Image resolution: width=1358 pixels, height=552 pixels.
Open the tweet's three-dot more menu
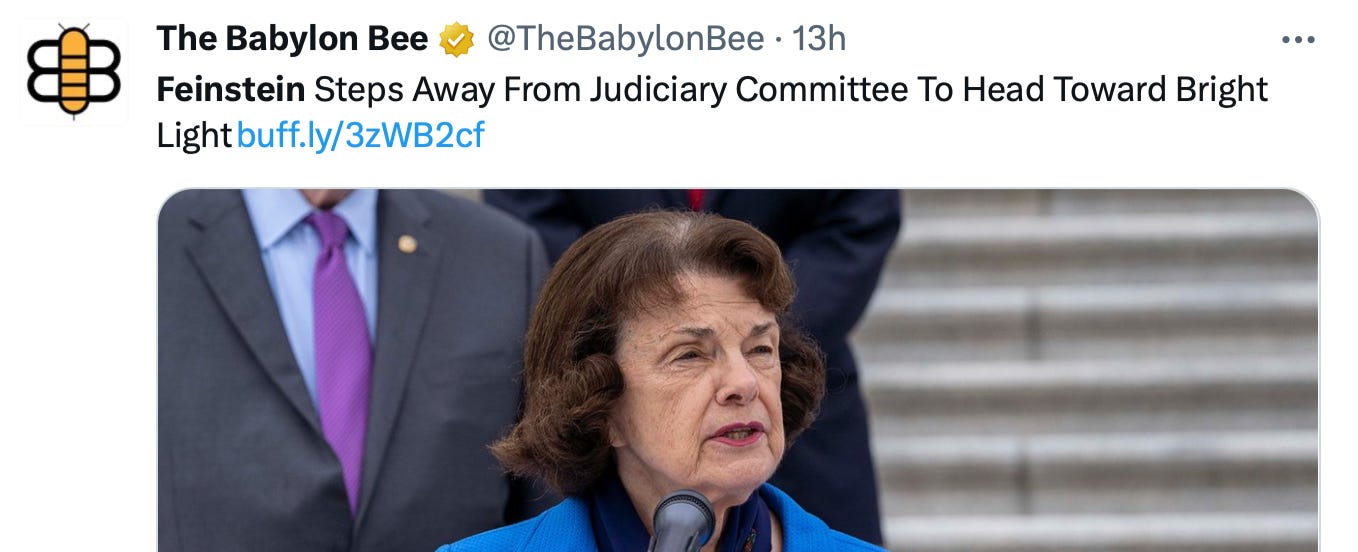(x=1298, y=41)
